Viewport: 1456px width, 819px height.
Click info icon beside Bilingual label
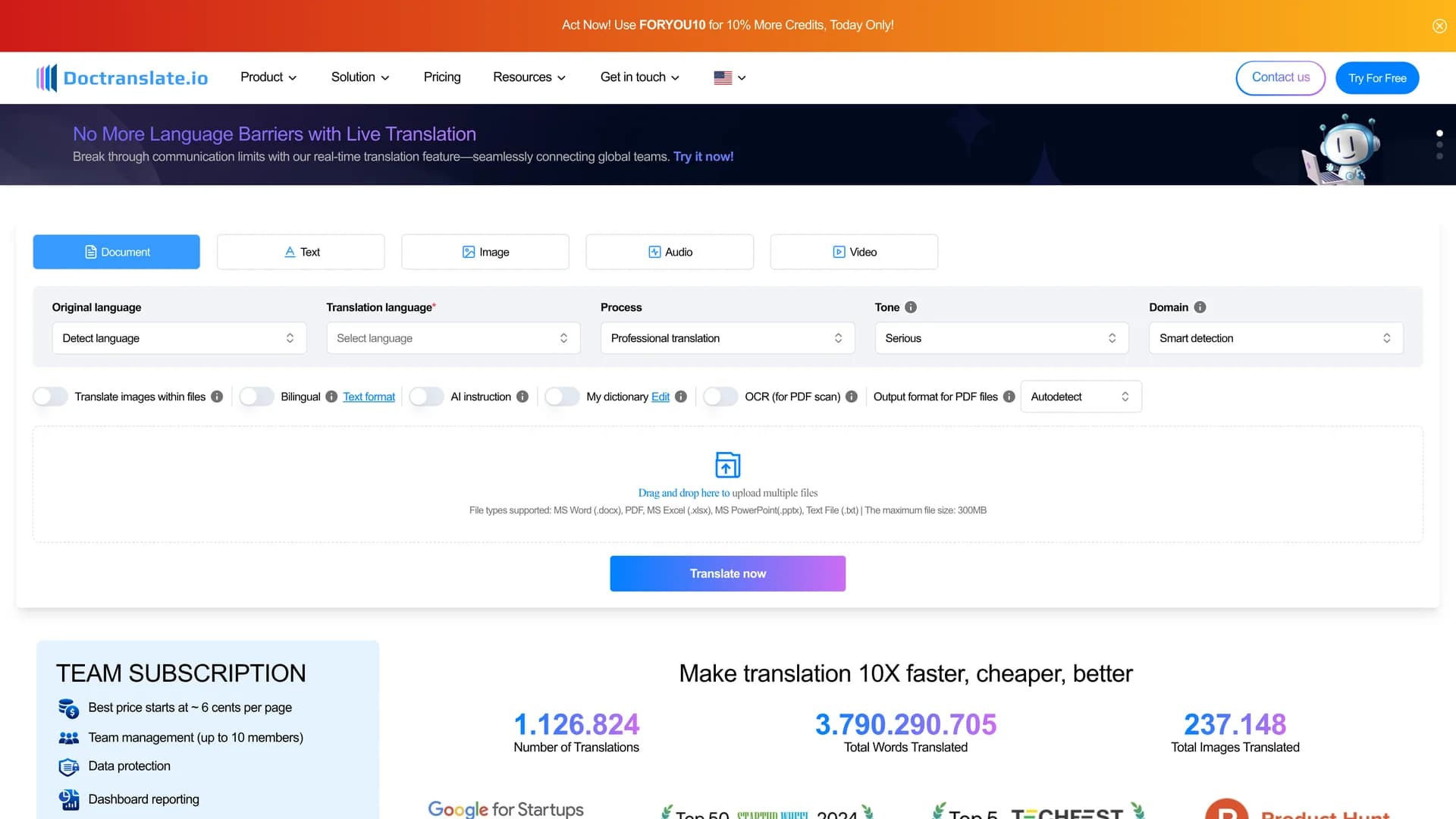331,397
